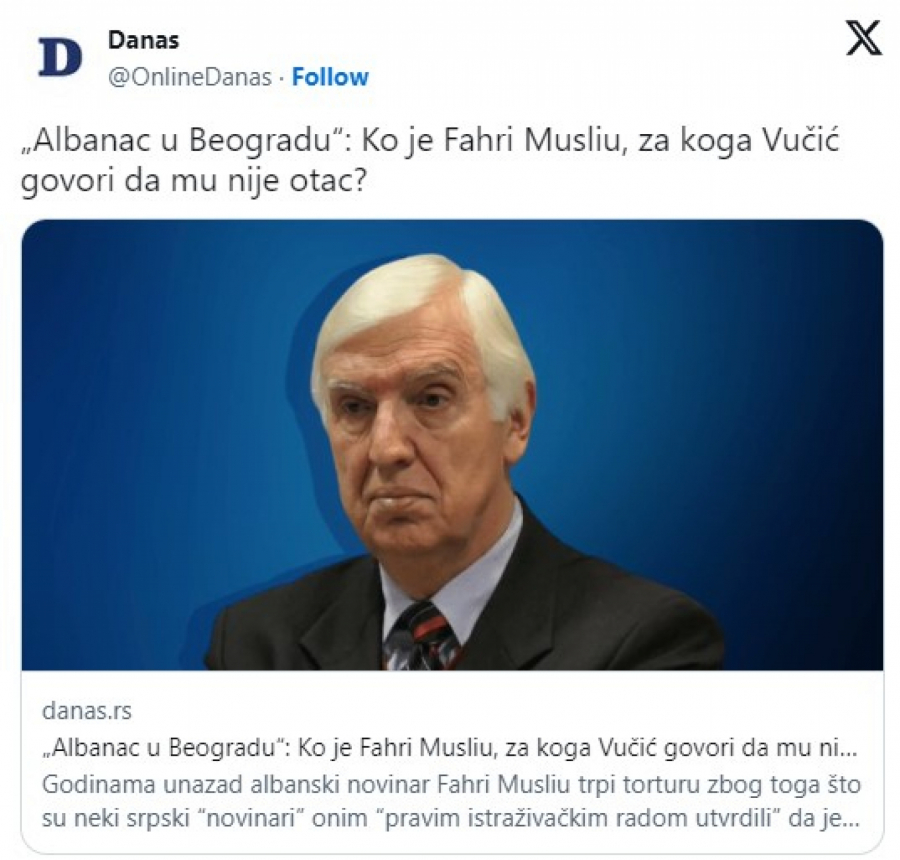Open the X logo in the corner
The width and height of the screenshot is (900, 860).
point(863,38)
